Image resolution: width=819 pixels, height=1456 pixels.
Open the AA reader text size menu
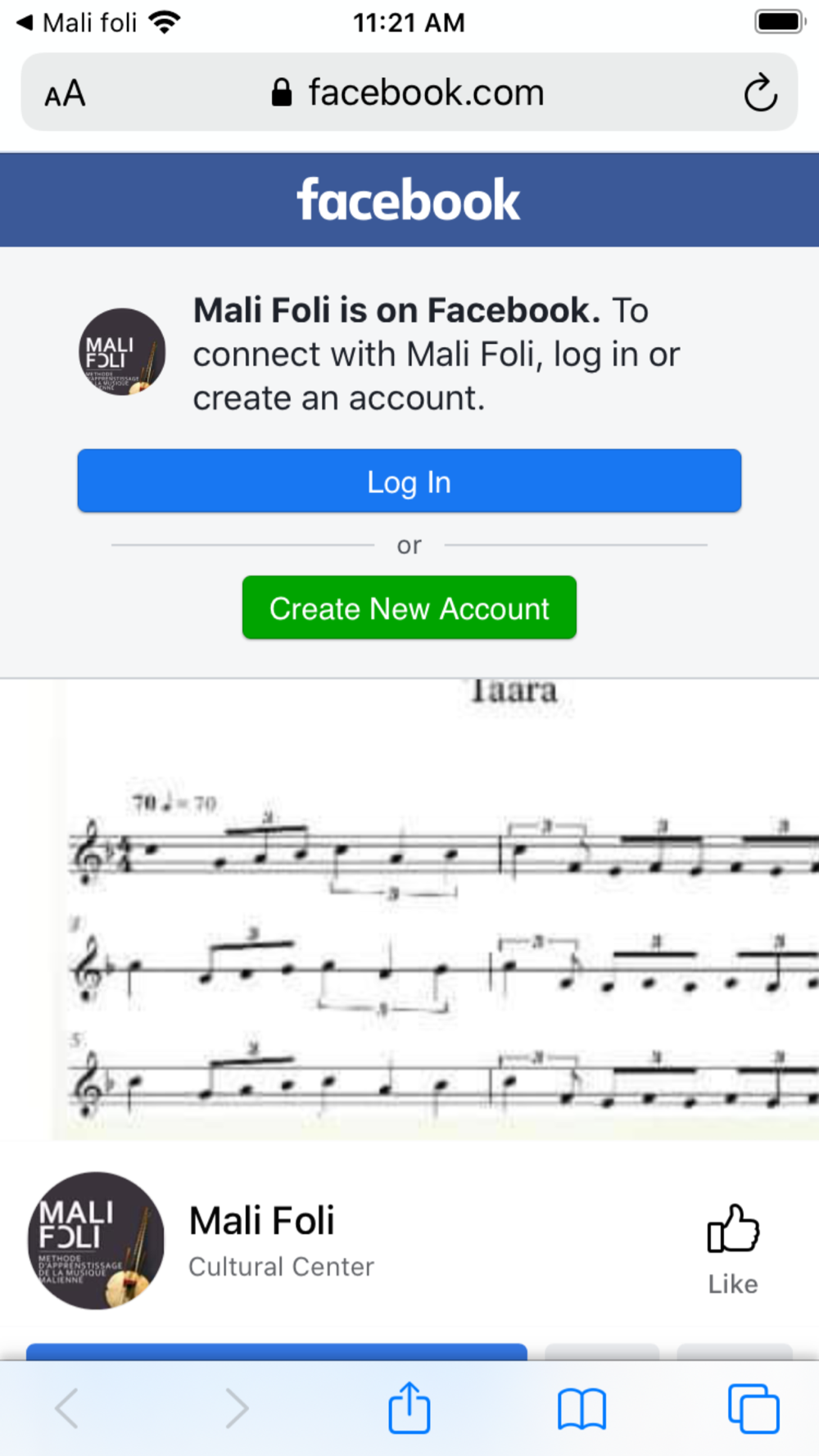click(x=65, y=93)
